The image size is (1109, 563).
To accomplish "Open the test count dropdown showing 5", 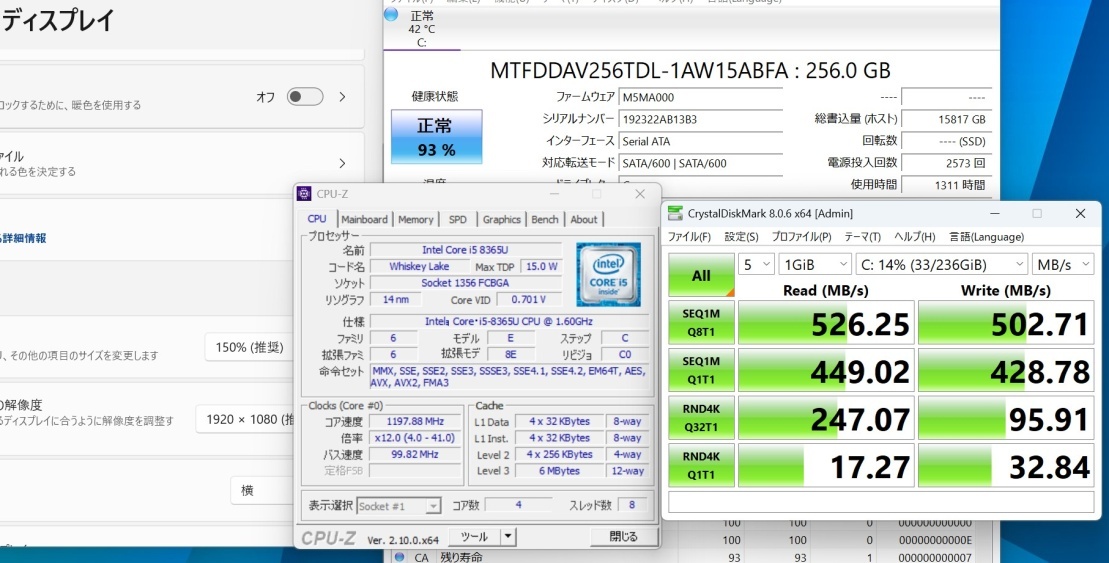I will point(755,264).
